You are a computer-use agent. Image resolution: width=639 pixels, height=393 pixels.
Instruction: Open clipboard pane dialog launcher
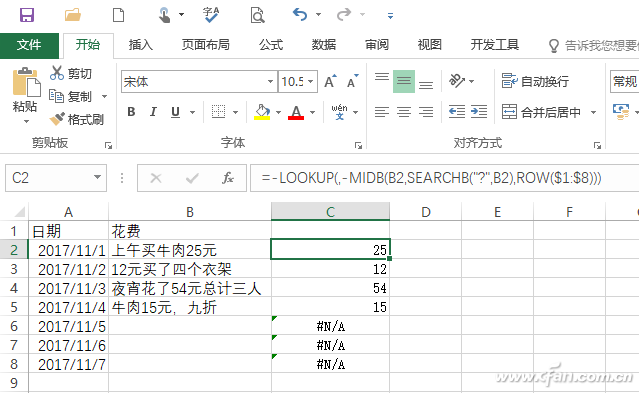[x=108, y=145]
